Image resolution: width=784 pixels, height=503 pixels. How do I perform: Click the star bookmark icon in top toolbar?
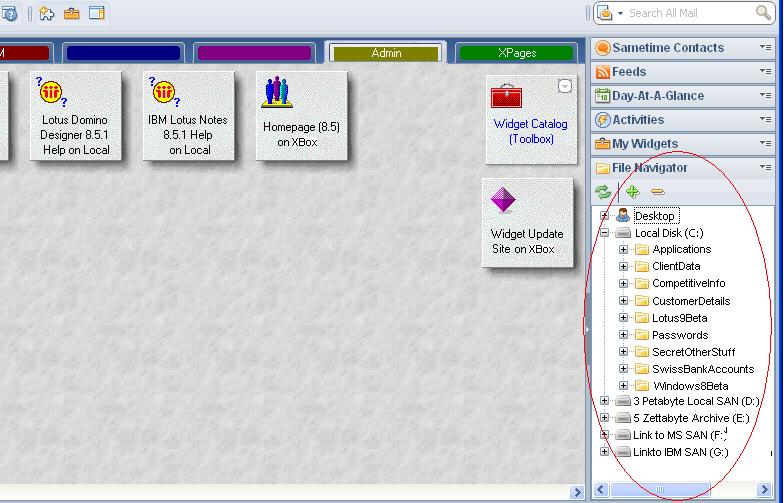click(46, 13)
